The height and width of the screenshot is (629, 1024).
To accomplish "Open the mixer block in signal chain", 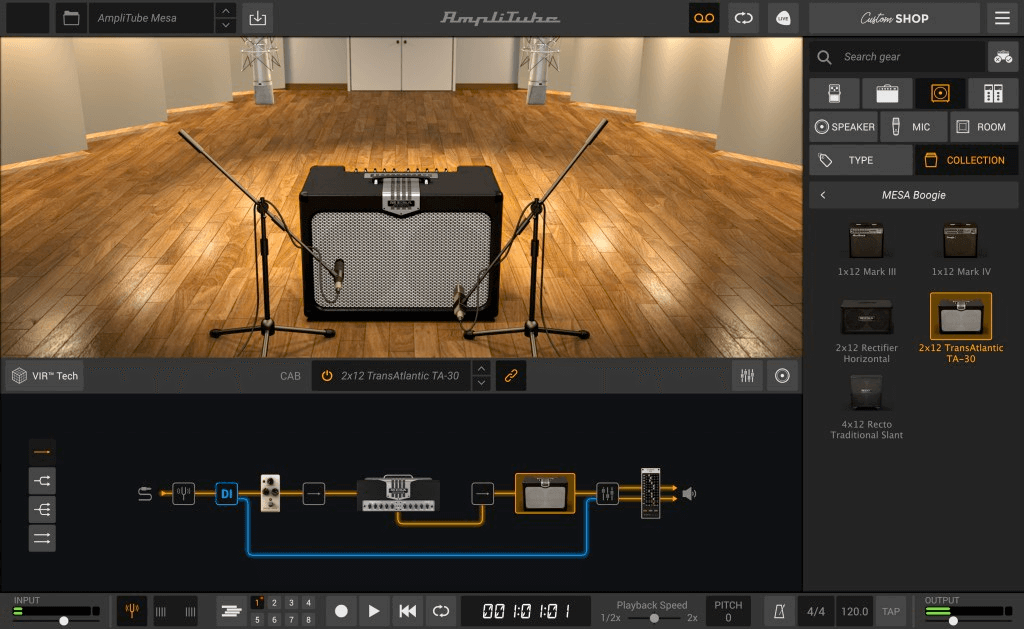I will [x=607, y=493].
